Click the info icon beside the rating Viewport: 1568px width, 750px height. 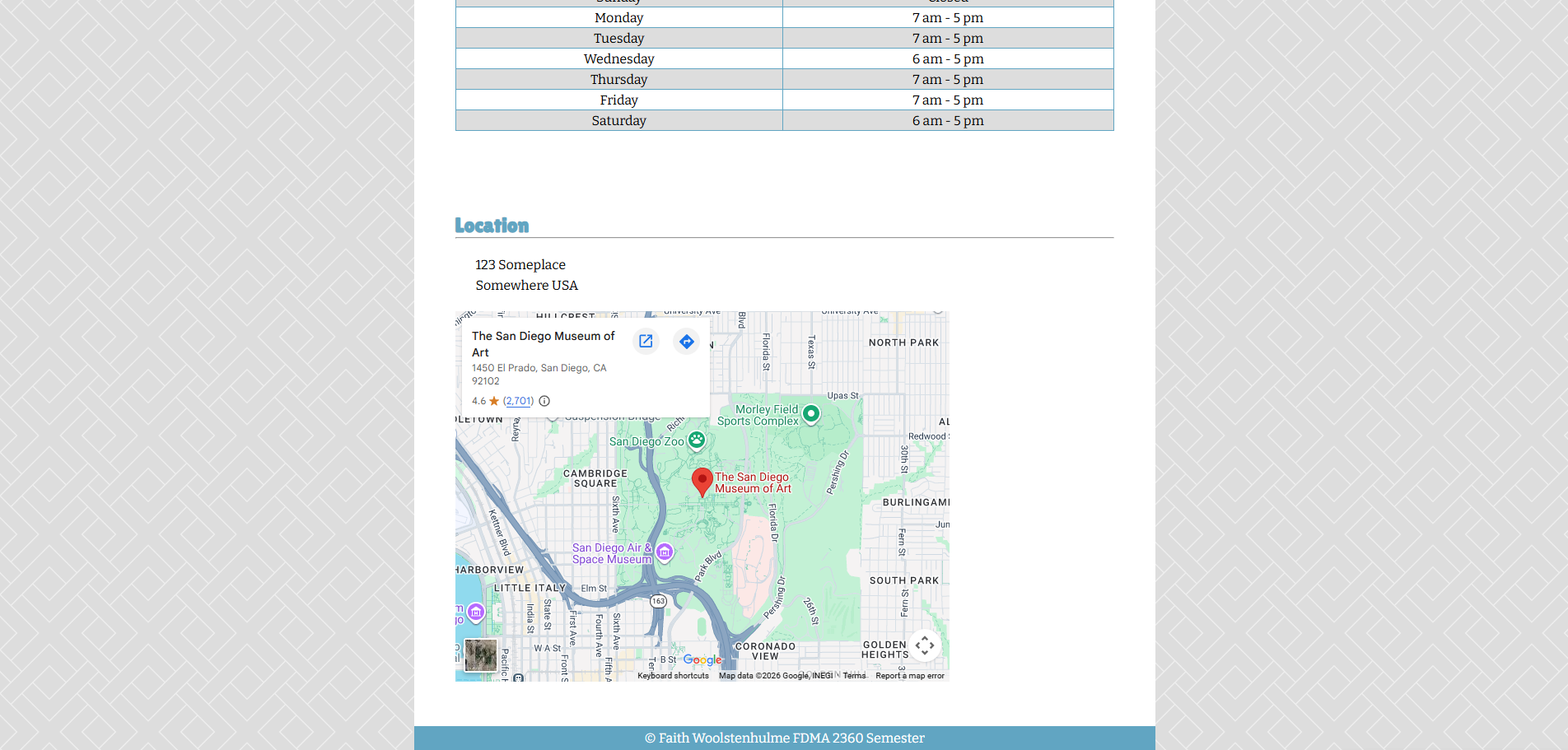point(544,401)
